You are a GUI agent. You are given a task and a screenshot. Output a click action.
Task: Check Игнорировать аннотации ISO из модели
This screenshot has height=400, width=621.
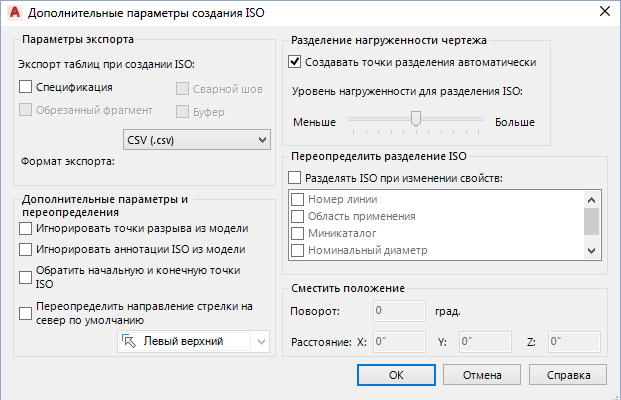tap(26, 249)
